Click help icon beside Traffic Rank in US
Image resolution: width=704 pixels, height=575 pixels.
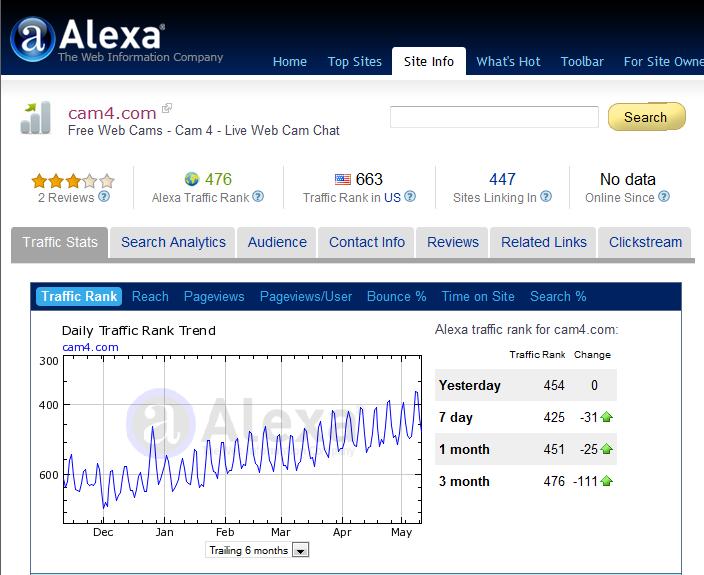coord(410,197)
